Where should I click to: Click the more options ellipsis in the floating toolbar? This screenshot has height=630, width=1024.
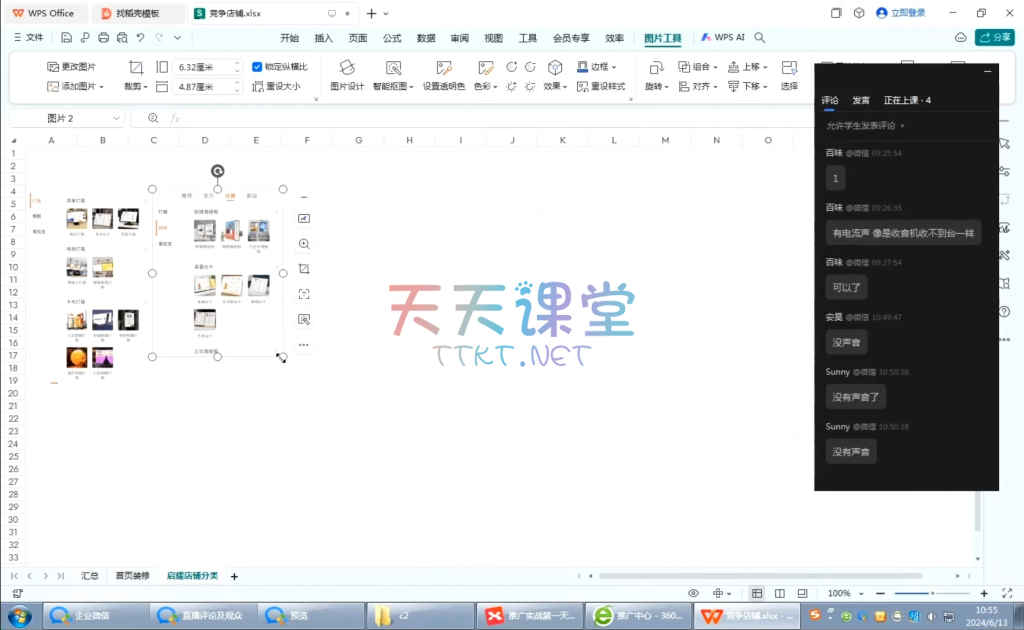point(304,345)
